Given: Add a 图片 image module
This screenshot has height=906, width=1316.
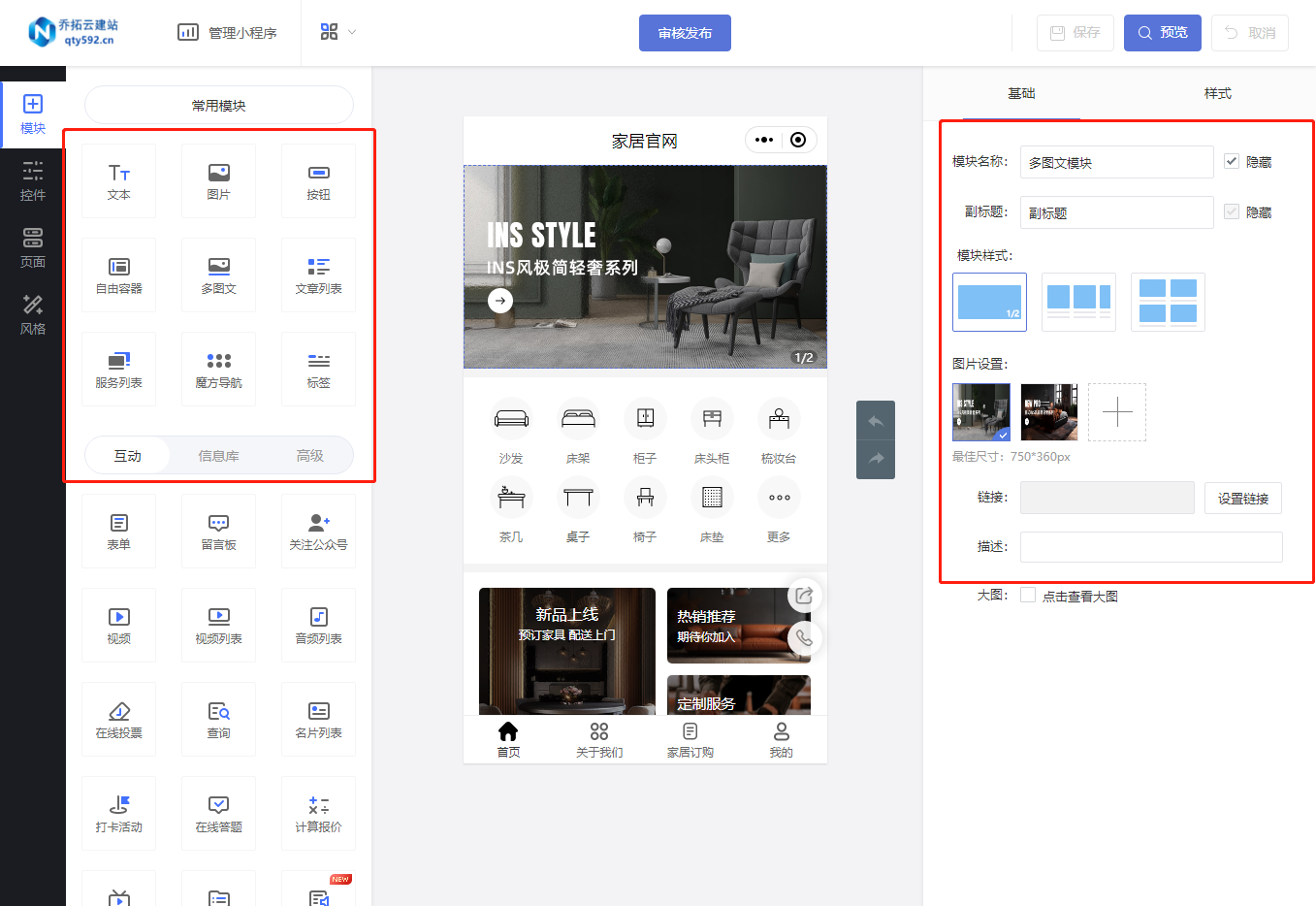Looking at the screenshot, I should (218, 181).
